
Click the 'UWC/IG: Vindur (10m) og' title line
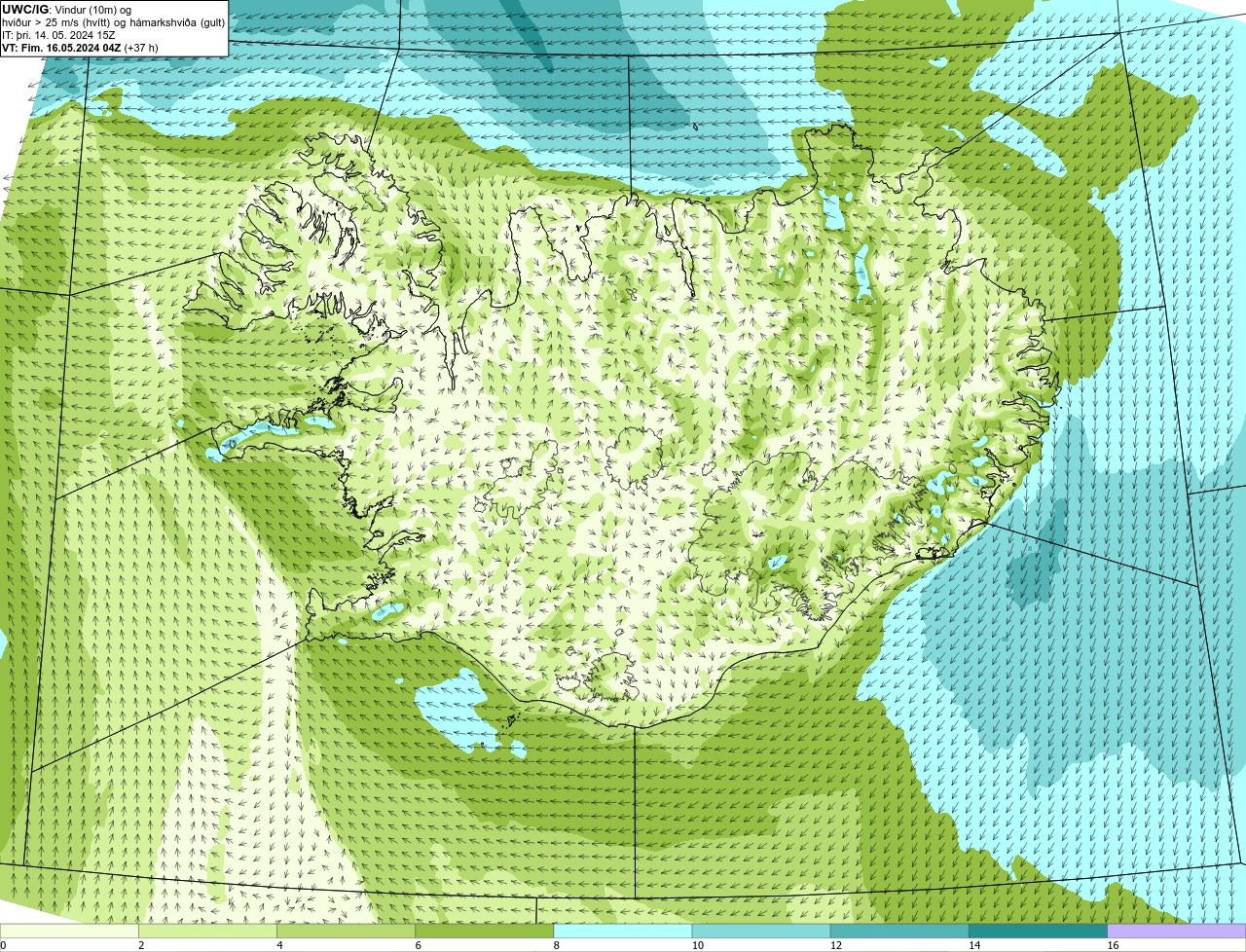(x=67, y=10)
